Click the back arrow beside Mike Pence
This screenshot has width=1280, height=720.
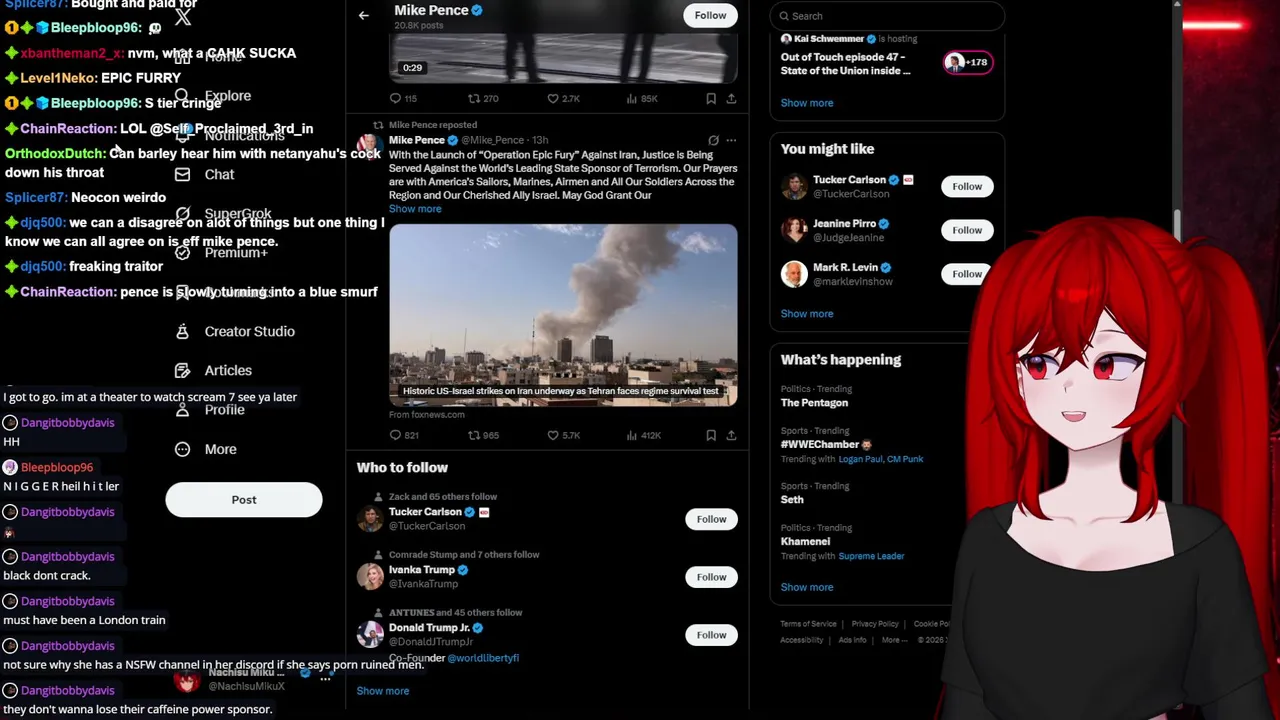pyautogui.click(x=364, y=15)
